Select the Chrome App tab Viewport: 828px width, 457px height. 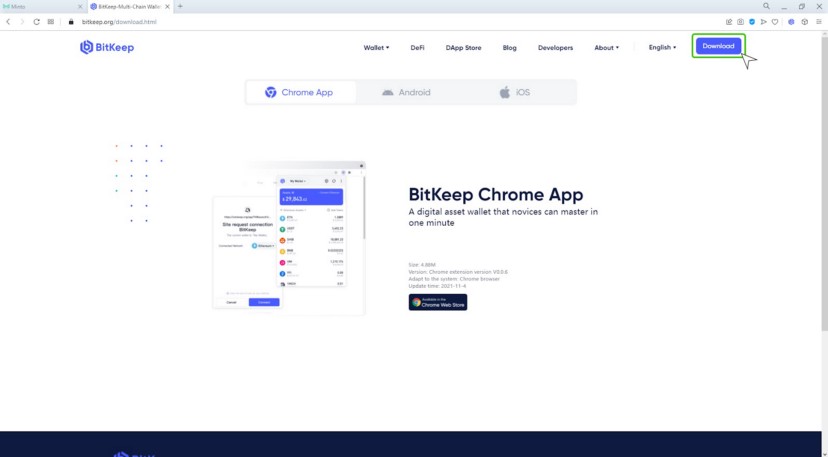click(x=301, y=92)
